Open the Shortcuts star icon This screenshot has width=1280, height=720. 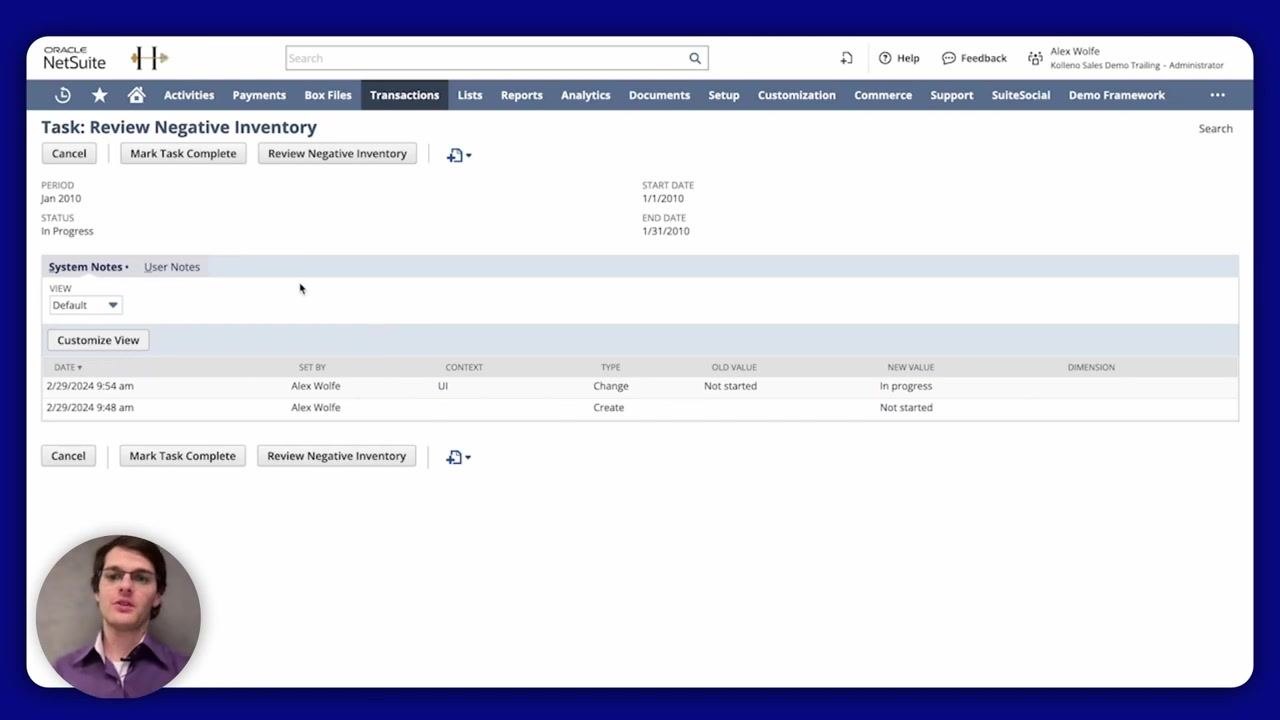(x=100, y=95)
